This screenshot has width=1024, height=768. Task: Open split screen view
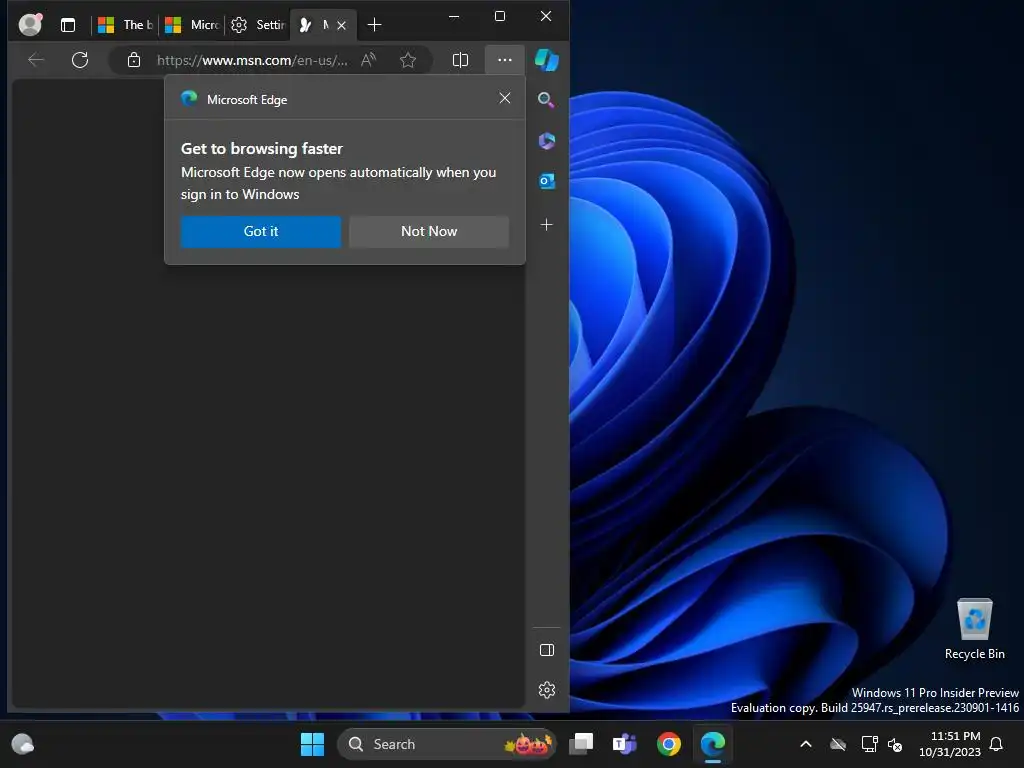(460, 60)
